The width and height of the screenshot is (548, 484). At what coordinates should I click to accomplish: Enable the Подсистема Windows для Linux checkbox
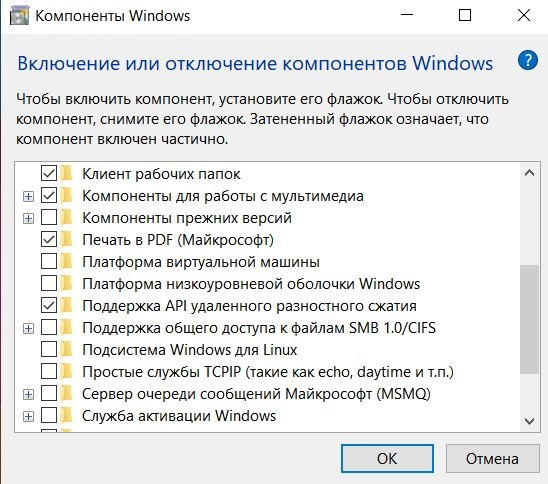click(x=49, y=349)
